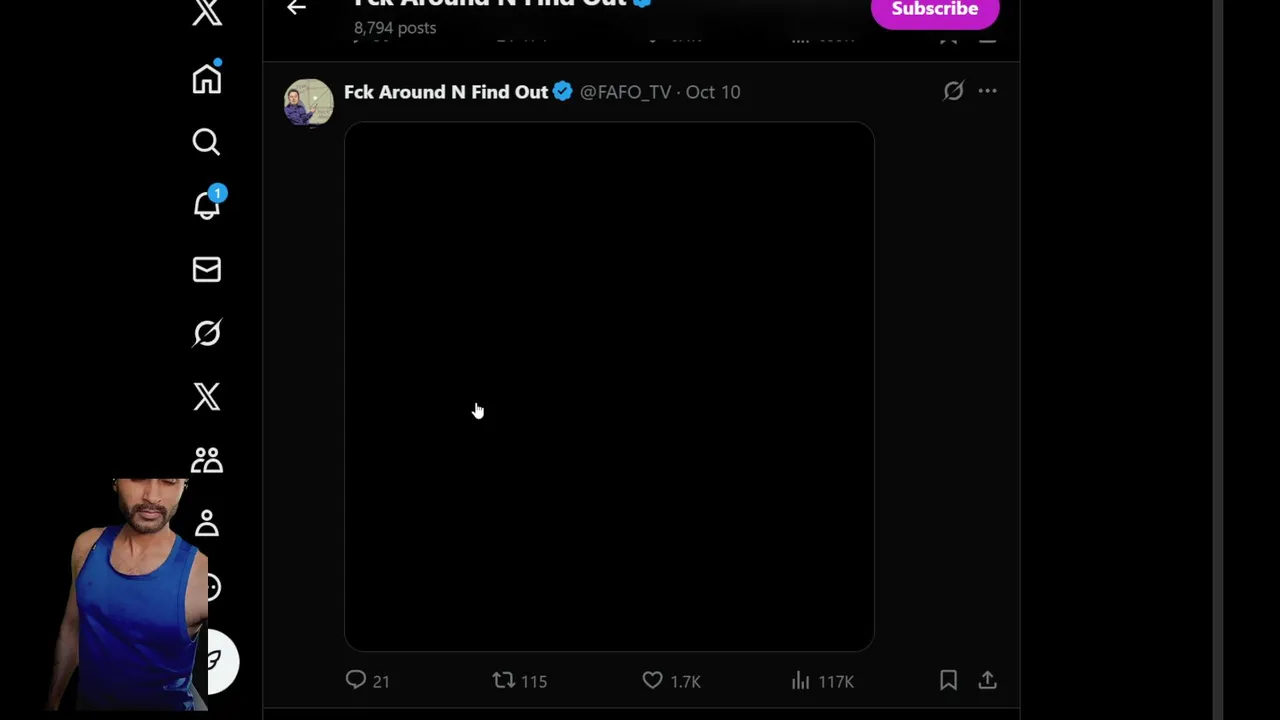This screenshot has width=1280, height=720.
Task: Reply to the post with 21 comments
Action: pyautogui.click(x=356, y=681)
